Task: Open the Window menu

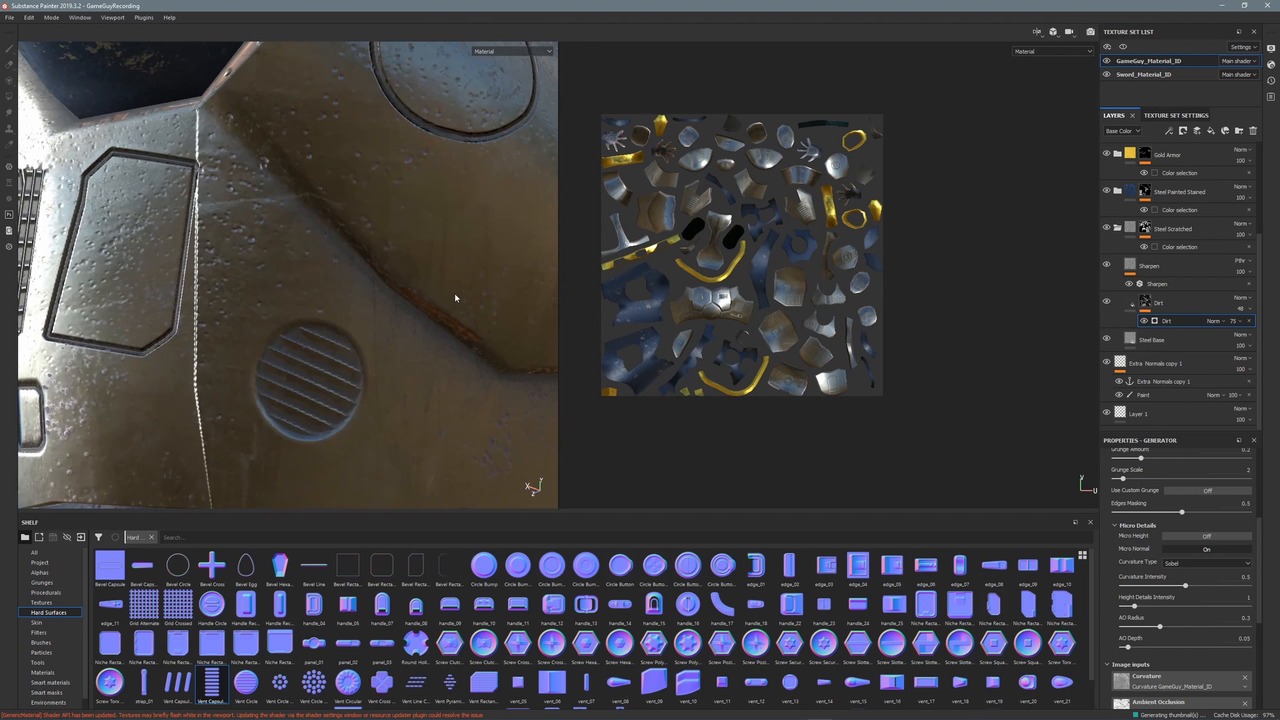Action: pyautogui.click(x=80, y=17)
